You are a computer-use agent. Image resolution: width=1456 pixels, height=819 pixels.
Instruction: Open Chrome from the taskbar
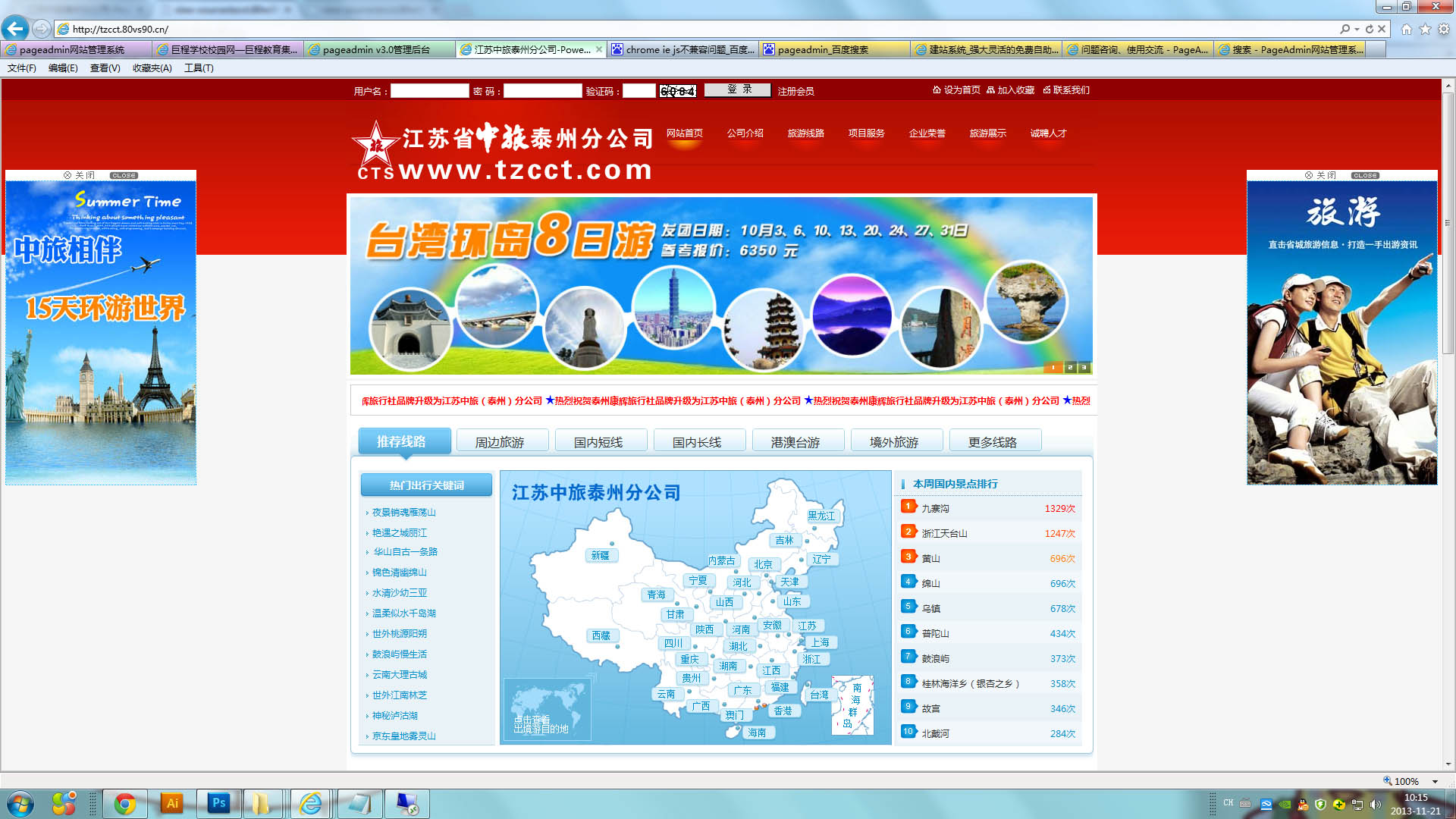[125, 803]
